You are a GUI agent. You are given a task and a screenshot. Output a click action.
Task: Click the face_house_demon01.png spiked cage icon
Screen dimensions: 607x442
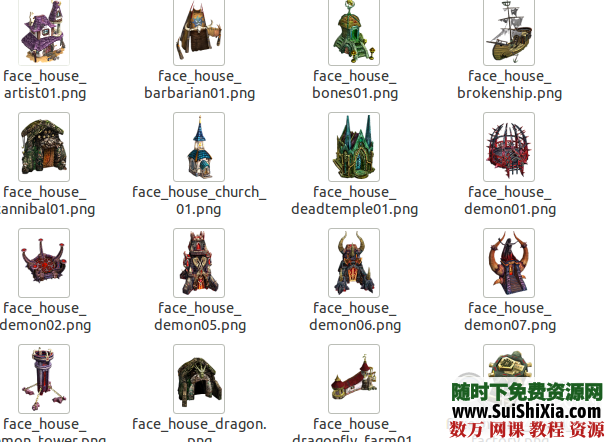point(509,146)
